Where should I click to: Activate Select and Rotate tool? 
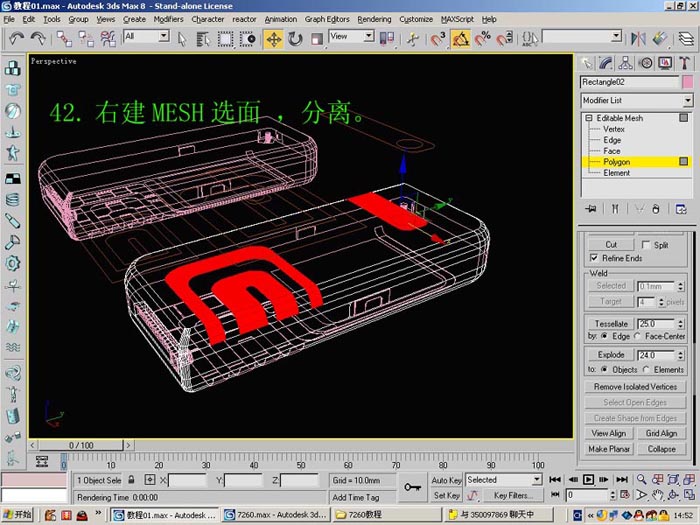pos(295,39)
